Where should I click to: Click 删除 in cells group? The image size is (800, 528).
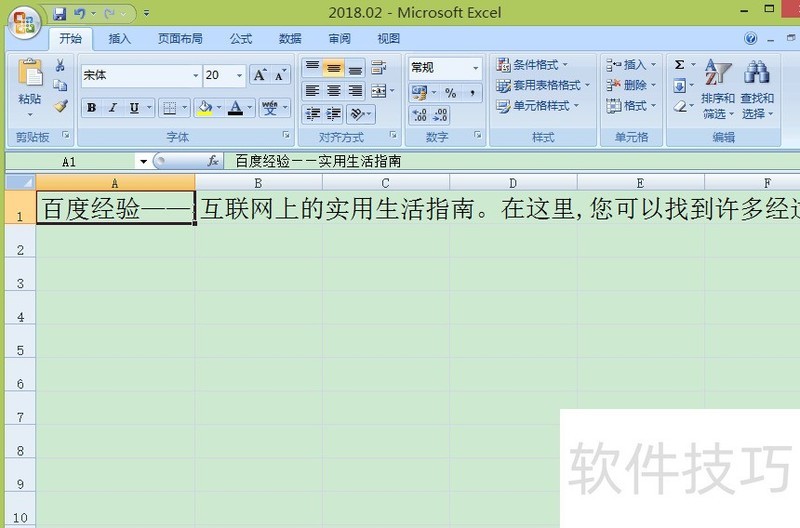(x=631, y=85)
